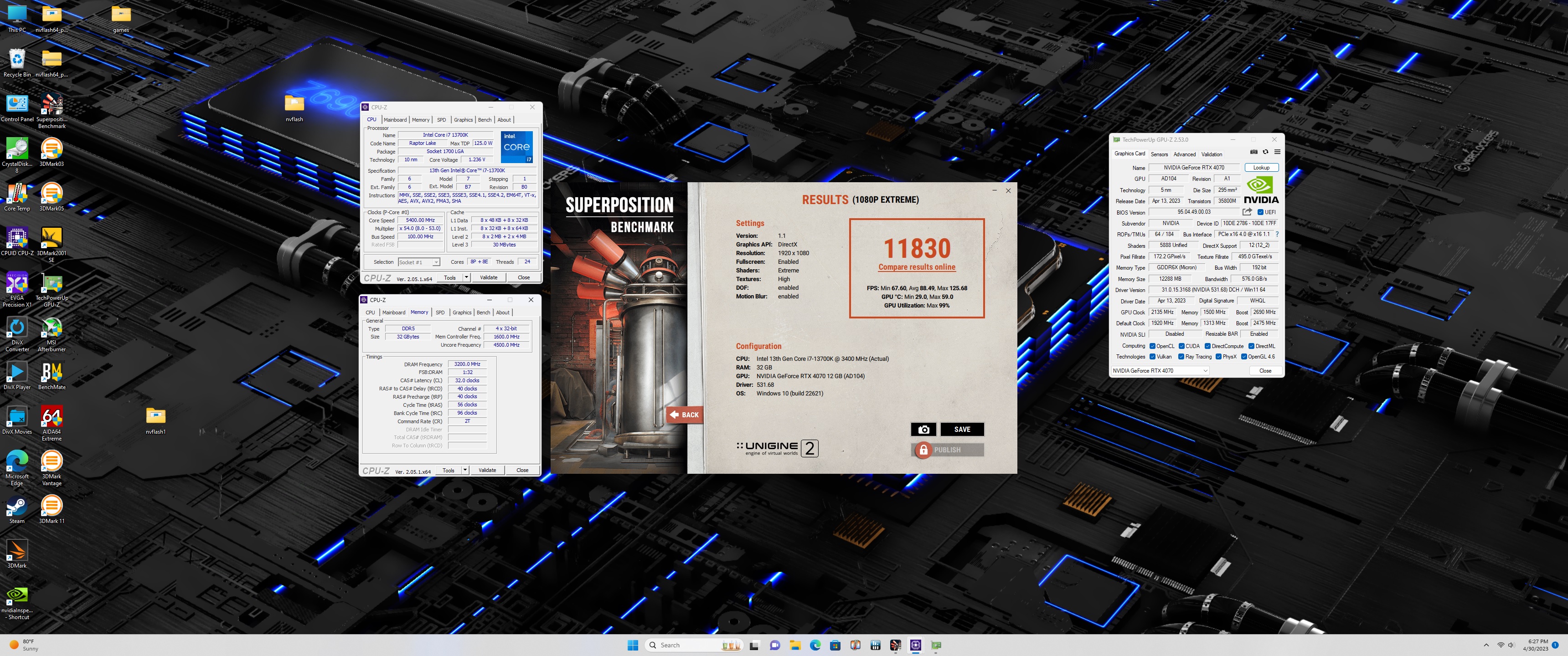Click BIOS share/export arrow icon in GPU-Z
Screen dimensions: 1568x656
click(1247, 212)
